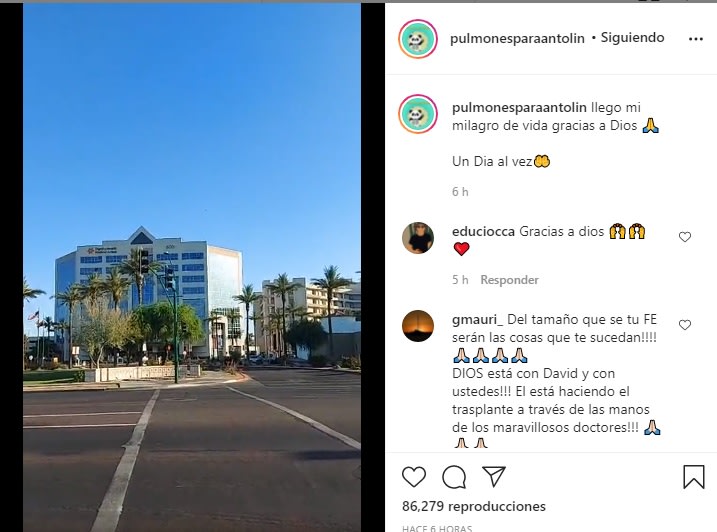This screenshot has width=717, height=532.
Task: Click Siguiendo to manage following
Action: pyautogui.click(x=632, y=38)
